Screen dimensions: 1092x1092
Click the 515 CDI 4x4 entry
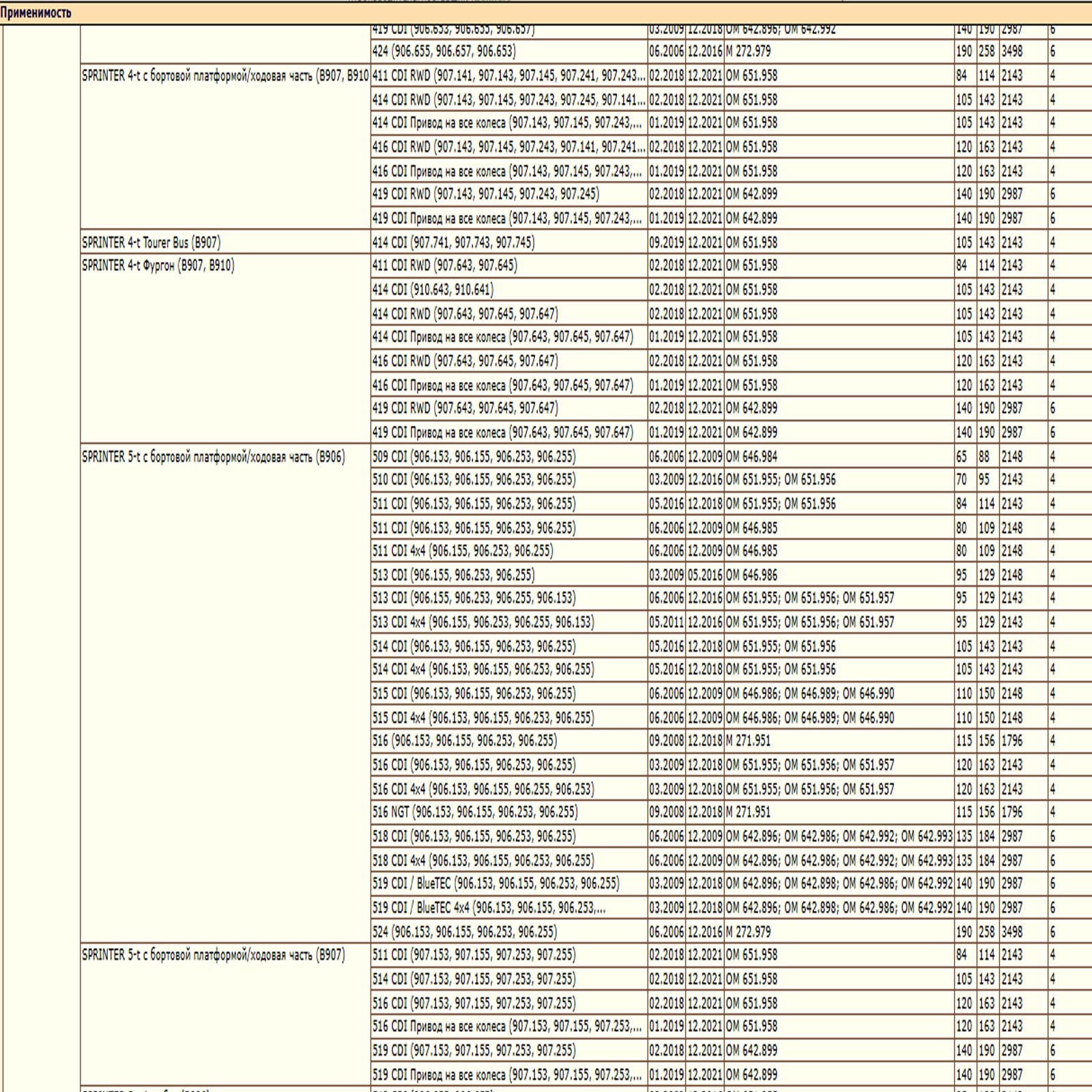483,718
